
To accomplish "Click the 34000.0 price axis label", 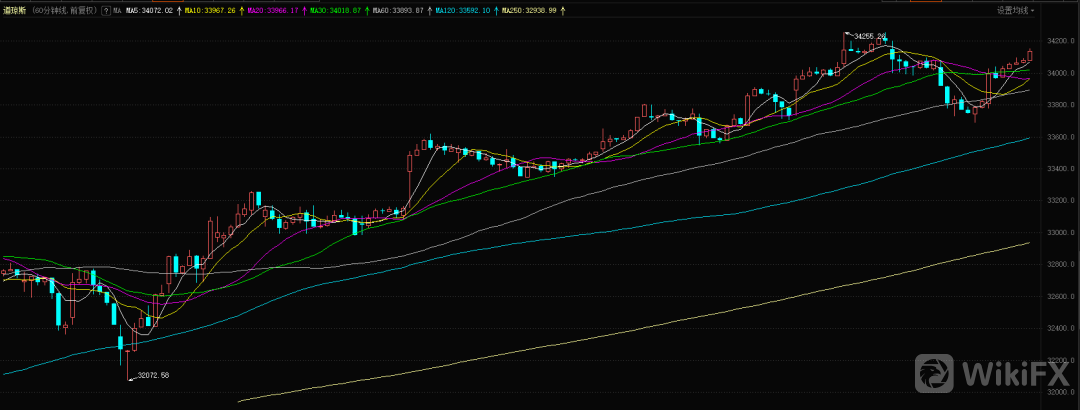I will [x=1060, y=74].
